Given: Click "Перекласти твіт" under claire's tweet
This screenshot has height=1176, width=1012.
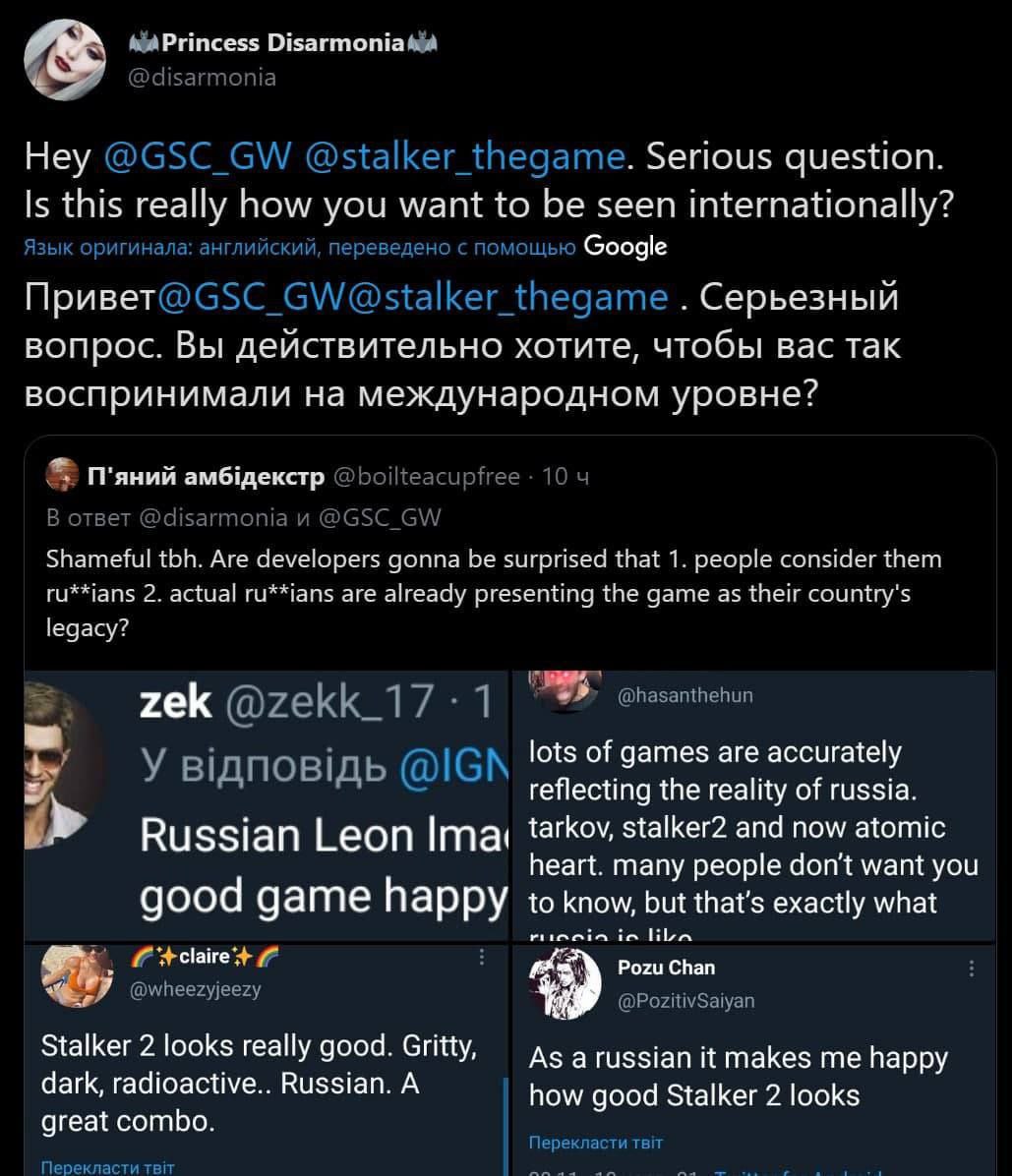Looking at the screenshot, I should click(x=108, y=1167).
